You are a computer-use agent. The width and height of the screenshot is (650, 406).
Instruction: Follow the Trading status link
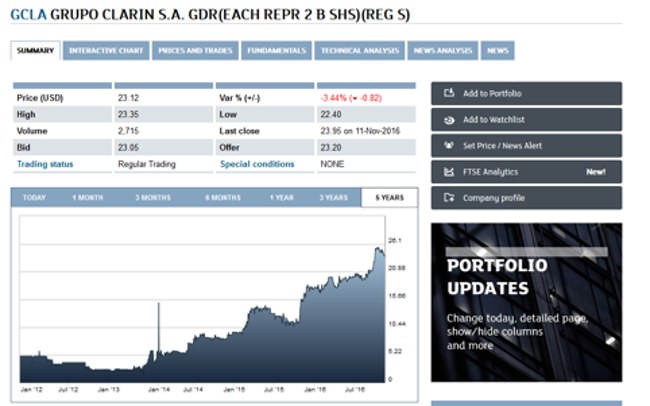click(45, 164)
